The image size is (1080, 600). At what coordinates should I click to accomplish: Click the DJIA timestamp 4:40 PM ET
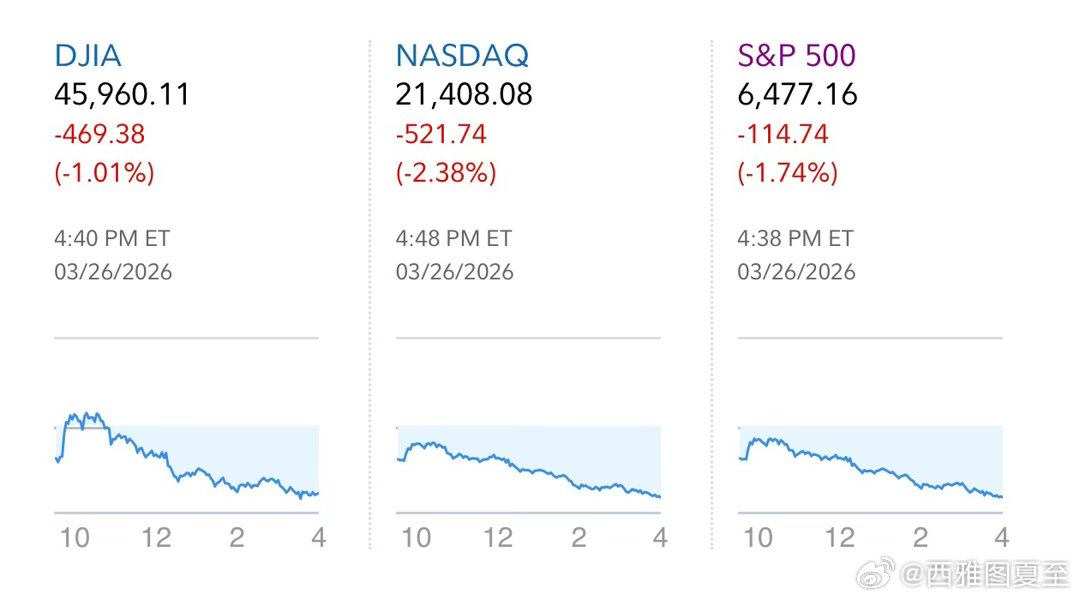click(x=112, y=239)
